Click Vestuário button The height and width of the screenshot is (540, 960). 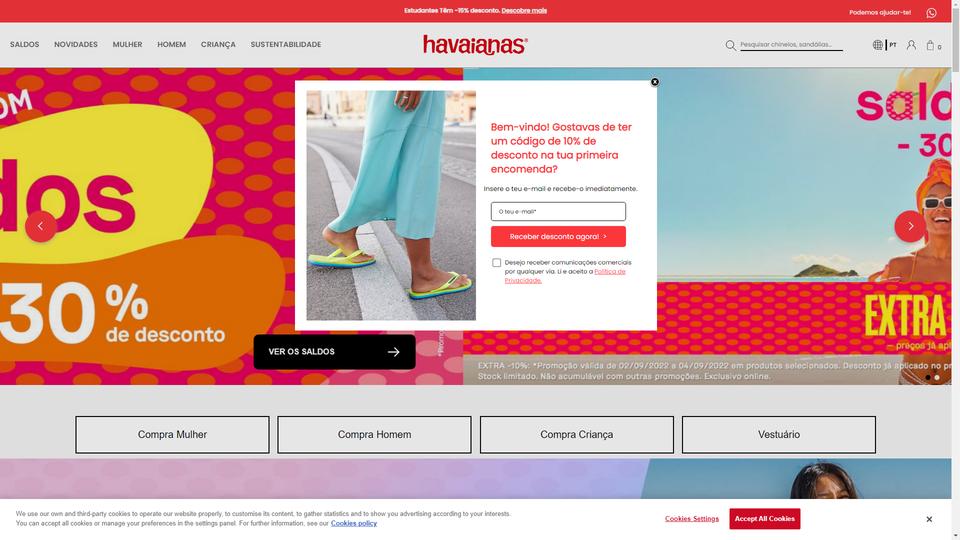[779, 435]
